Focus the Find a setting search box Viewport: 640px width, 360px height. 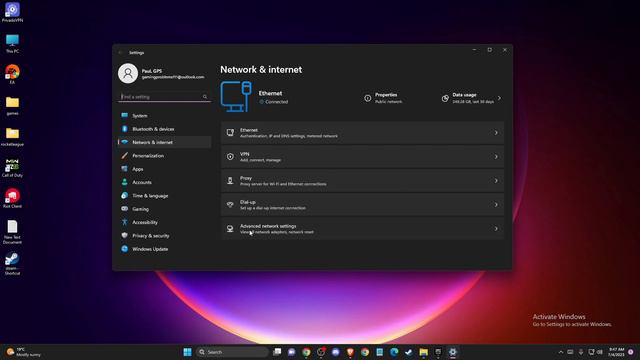(x=164, y=97)
